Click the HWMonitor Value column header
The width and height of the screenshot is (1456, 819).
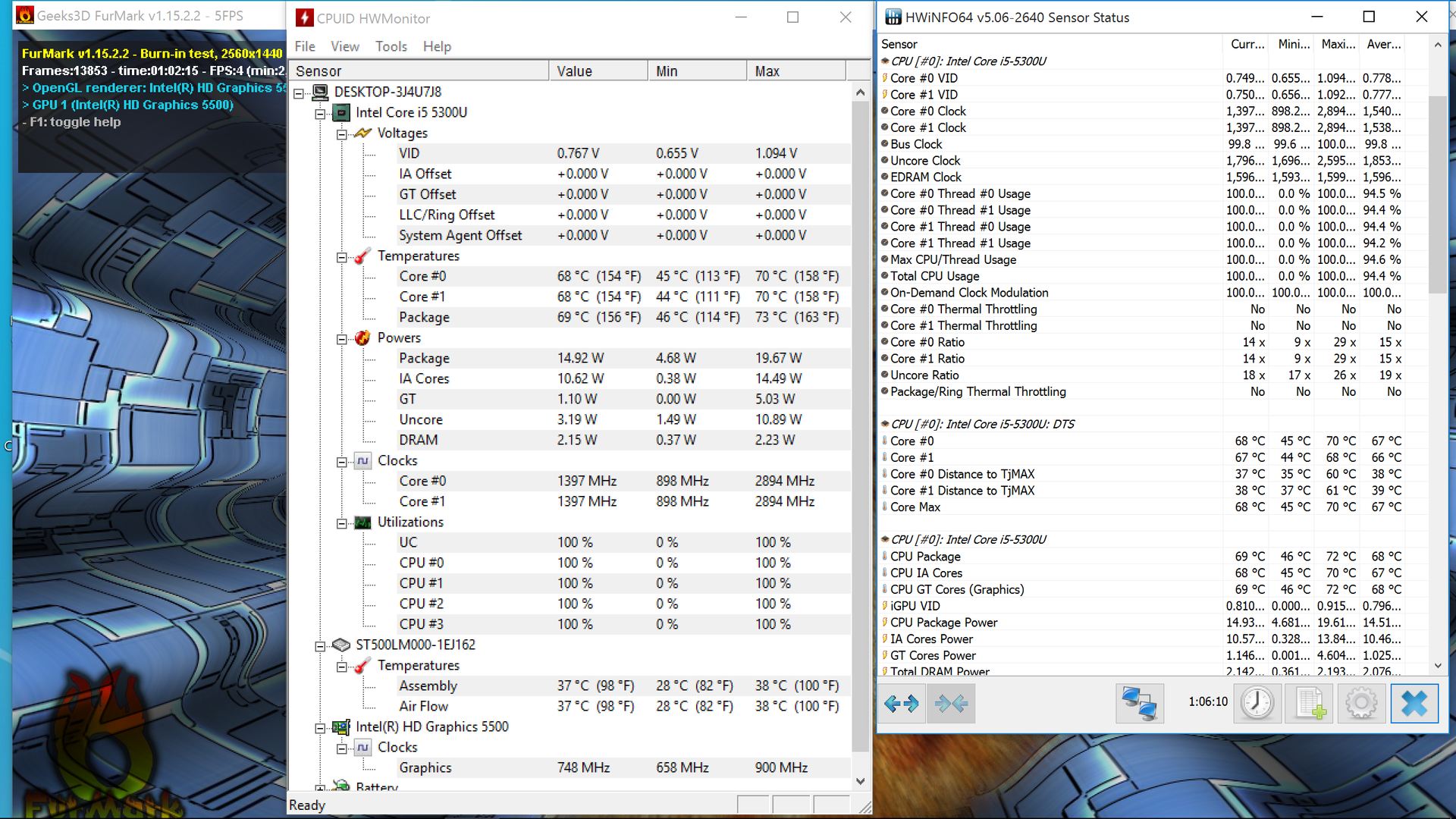click(x=598, y=71)
